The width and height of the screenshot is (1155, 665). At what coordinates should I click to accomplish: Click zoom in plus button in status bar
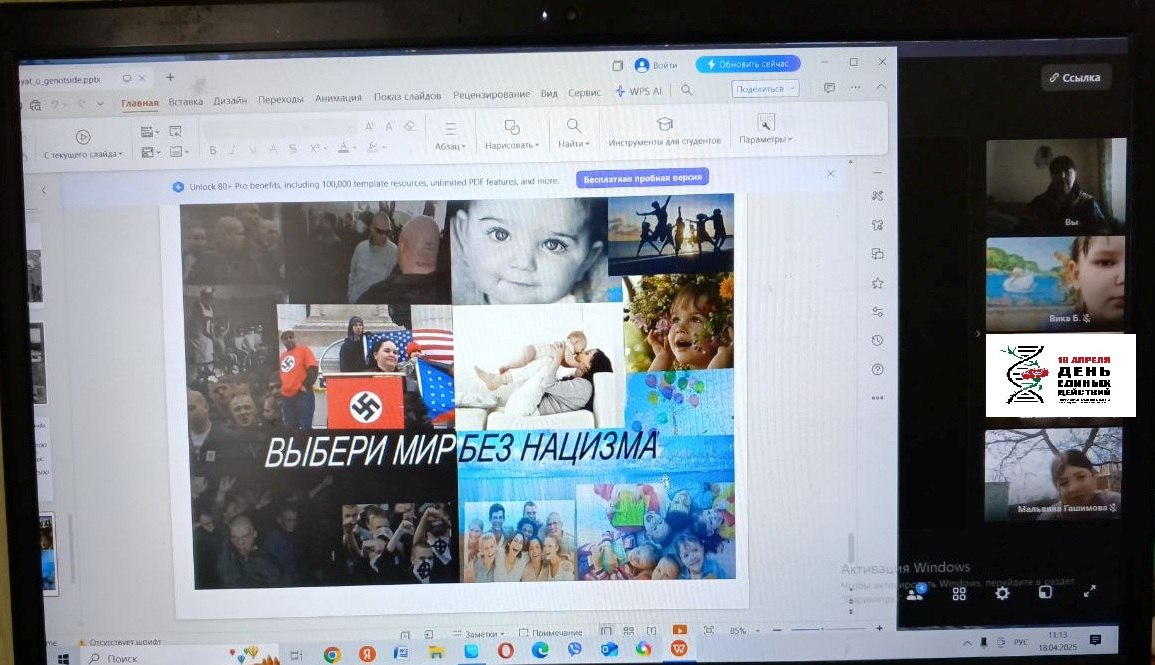(879, 628)
